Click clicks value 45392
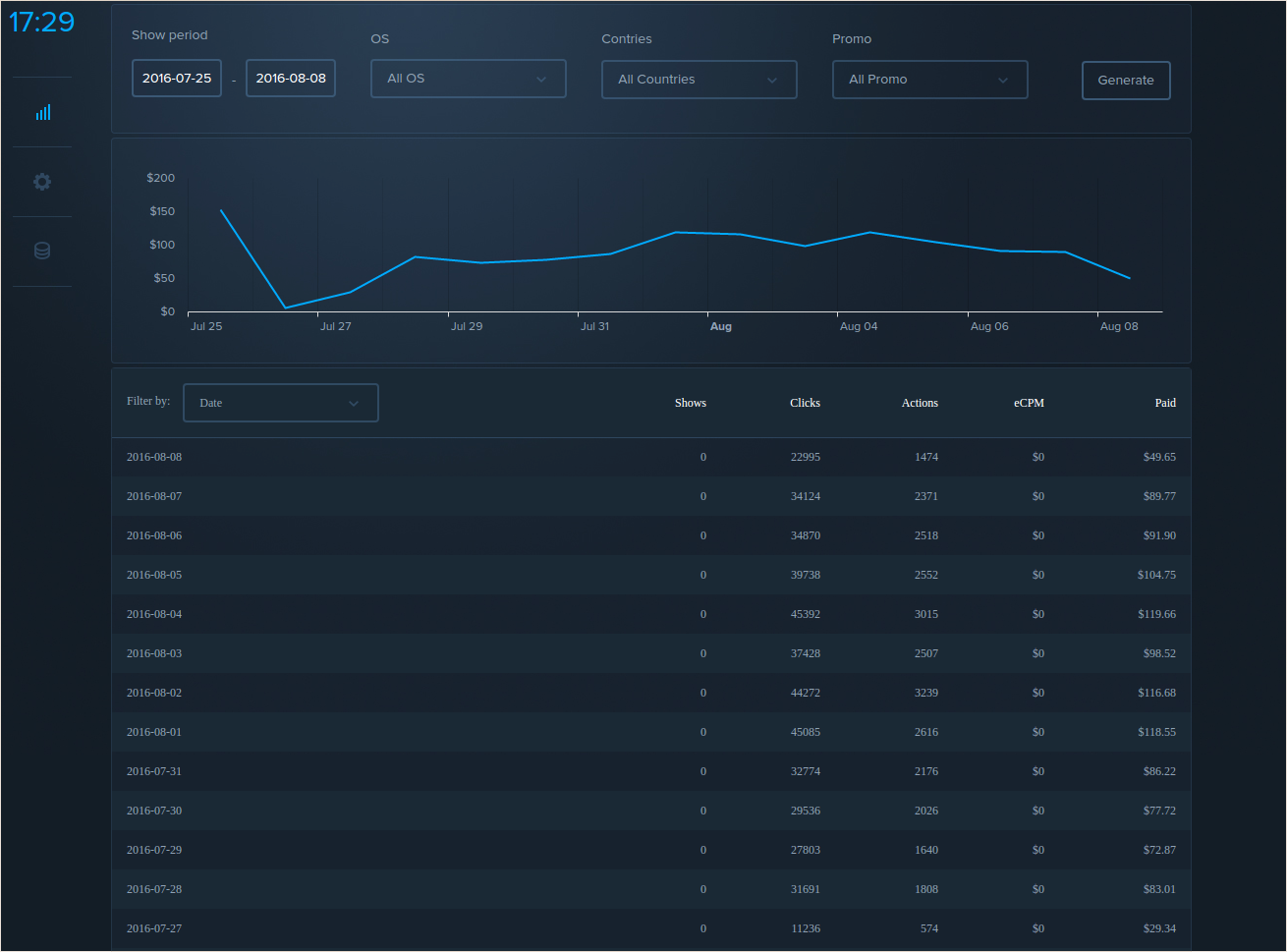Screen dimensions: 1287x952 [806, 614]
